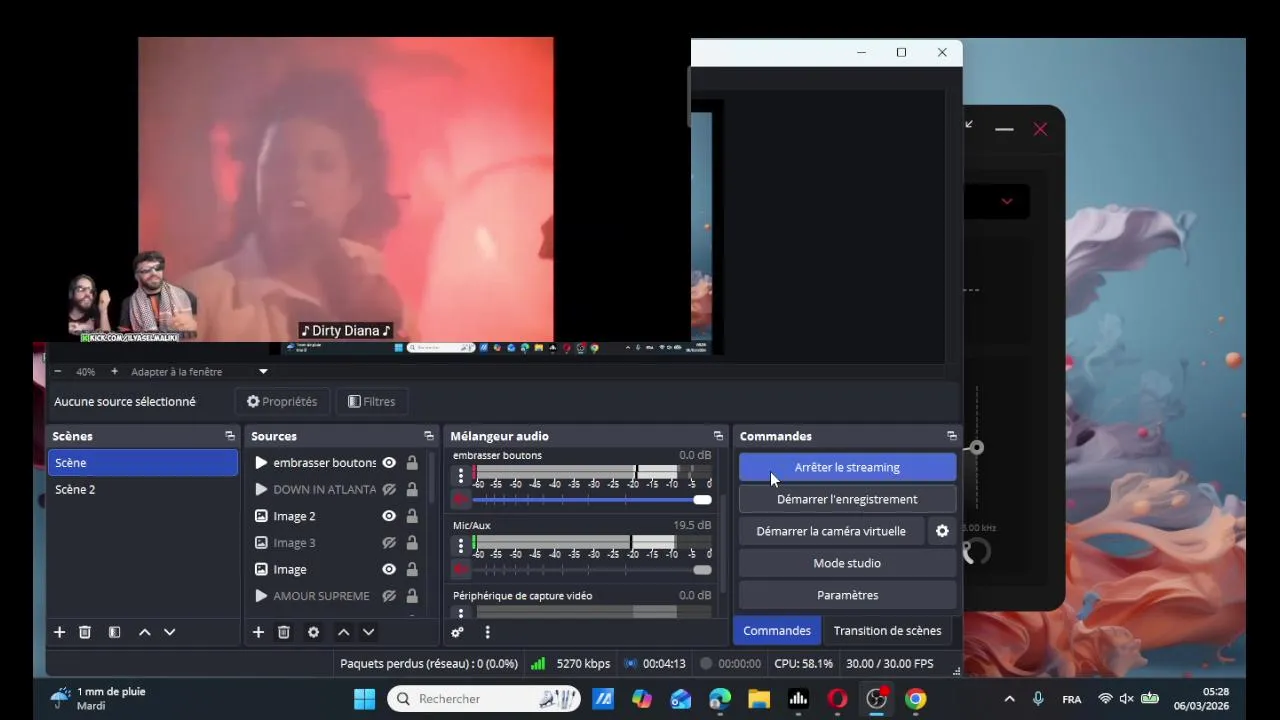Image resolution: width=1280 pixels, height=720 pixels.
Task: Open scene filters icon in Scènes panel
Action: (x=114, y=632)
